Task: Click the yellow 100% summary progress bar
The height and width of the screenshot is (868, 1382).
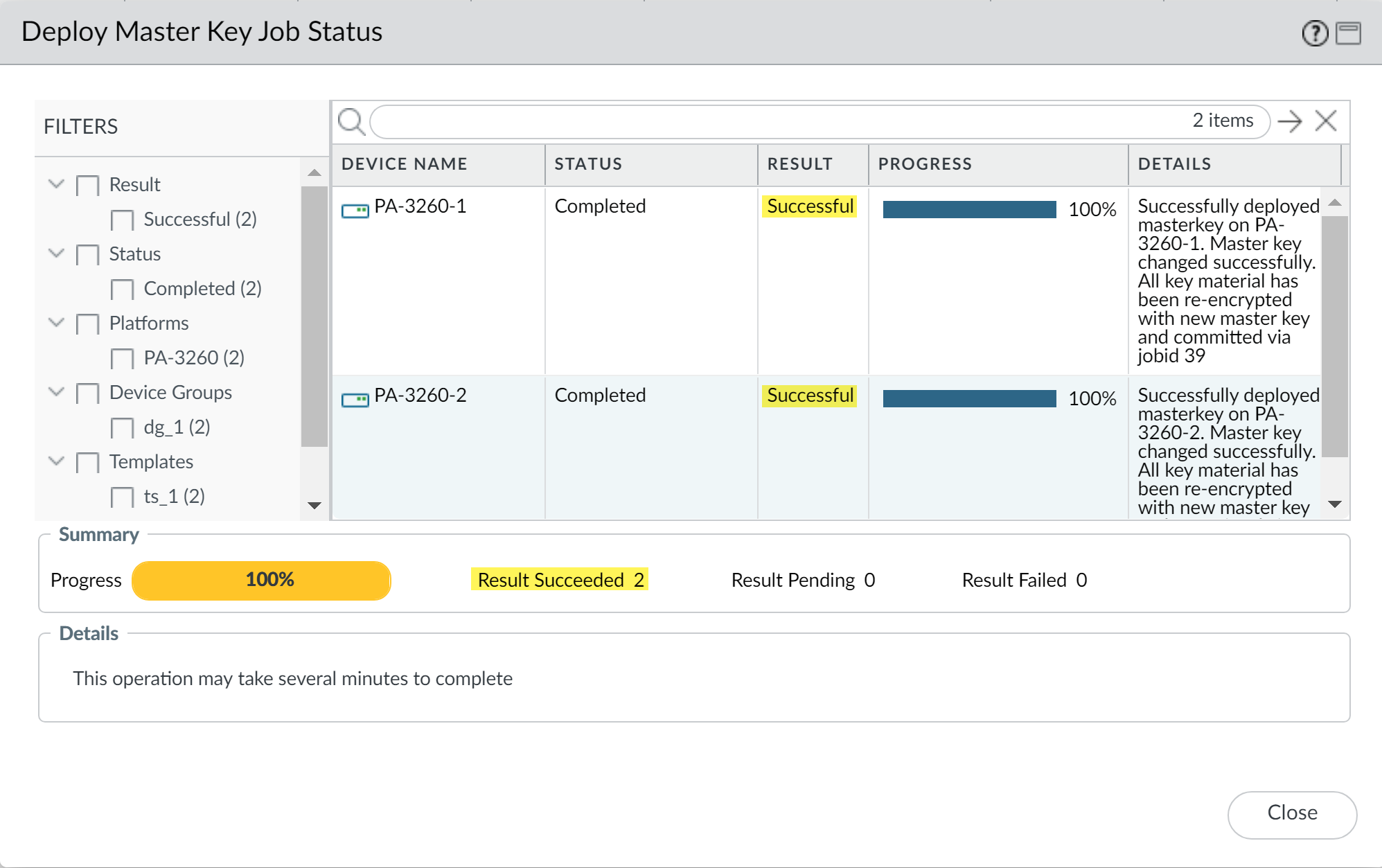Action: pyautogui.click(x=261, y=580)
